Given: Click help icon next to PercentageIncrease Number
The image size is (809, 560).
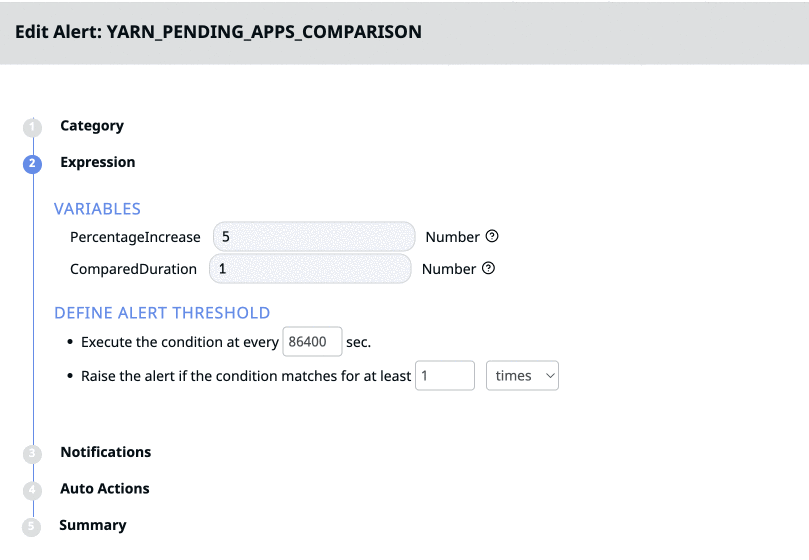Looking at the screenshot, I should 492,236.
